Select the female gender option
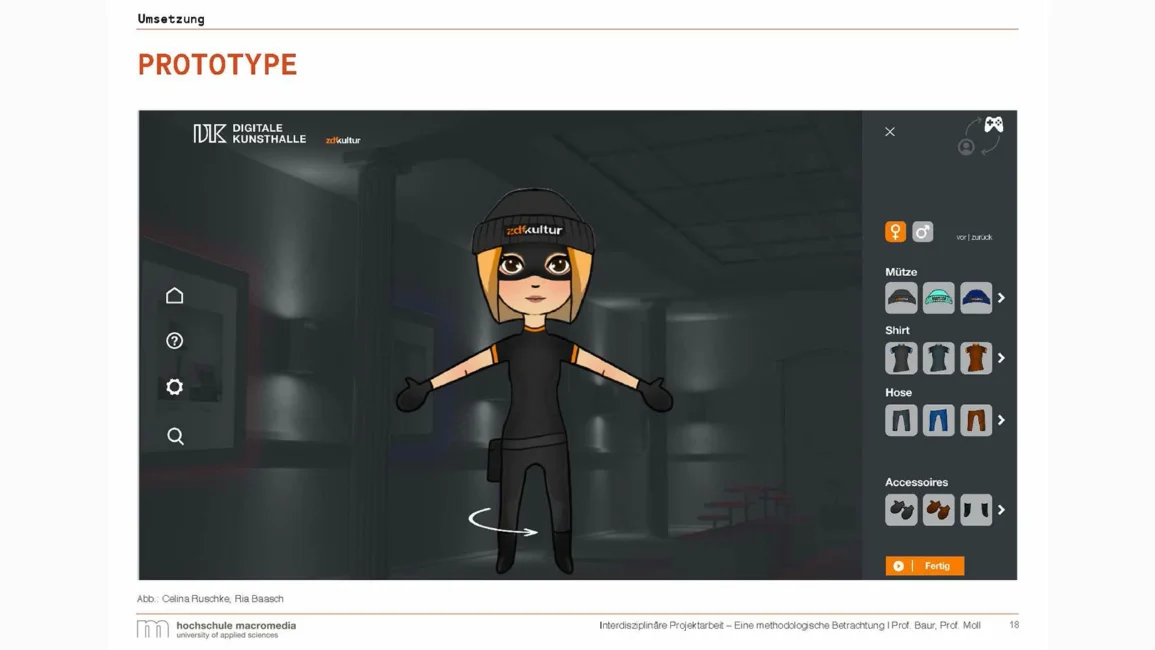This screenshot has height=650, width=1155. point(895,231)
